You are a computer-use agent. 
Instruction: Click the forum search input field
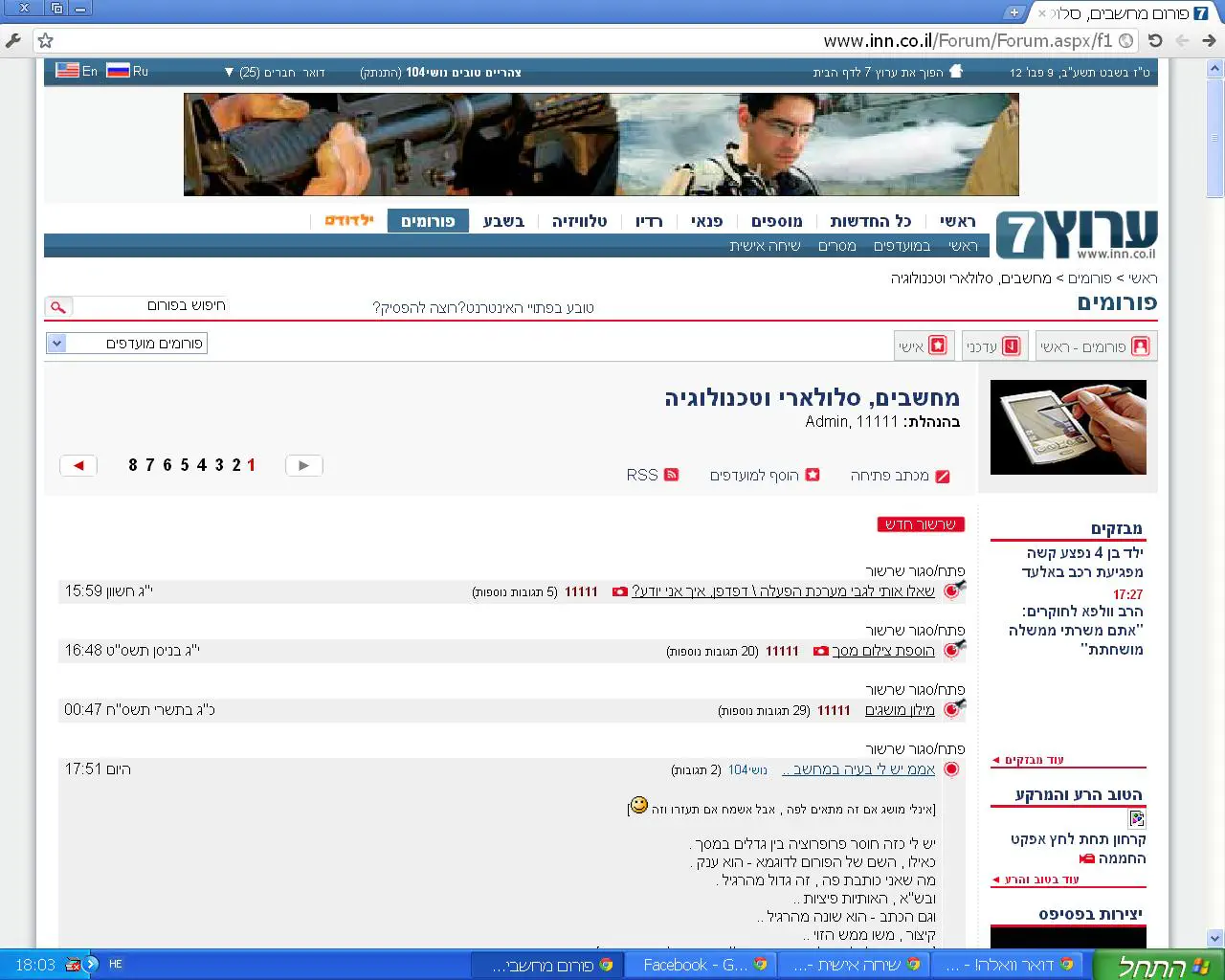tap(153, 306)
